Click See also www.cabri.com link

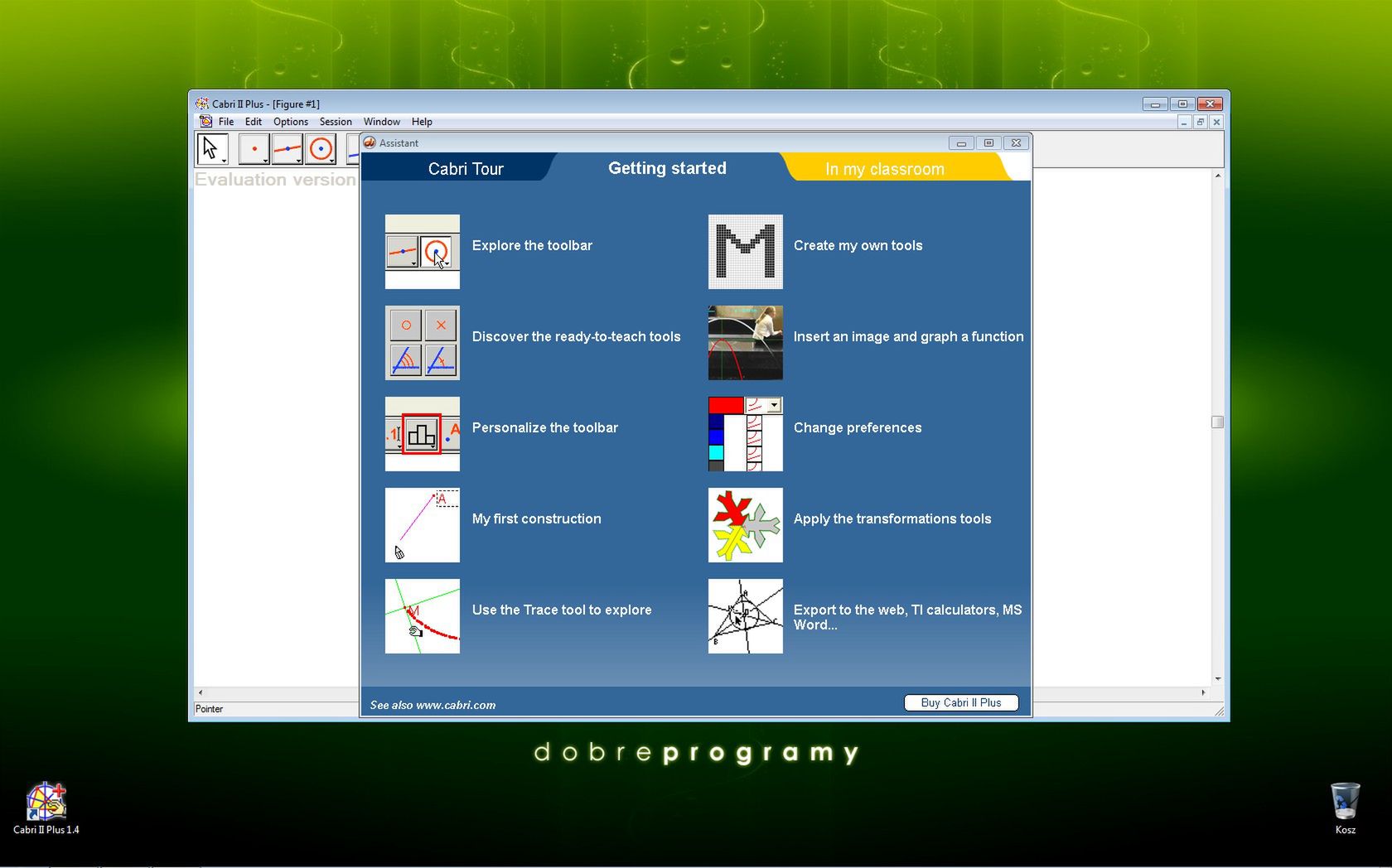click(433, 705)
